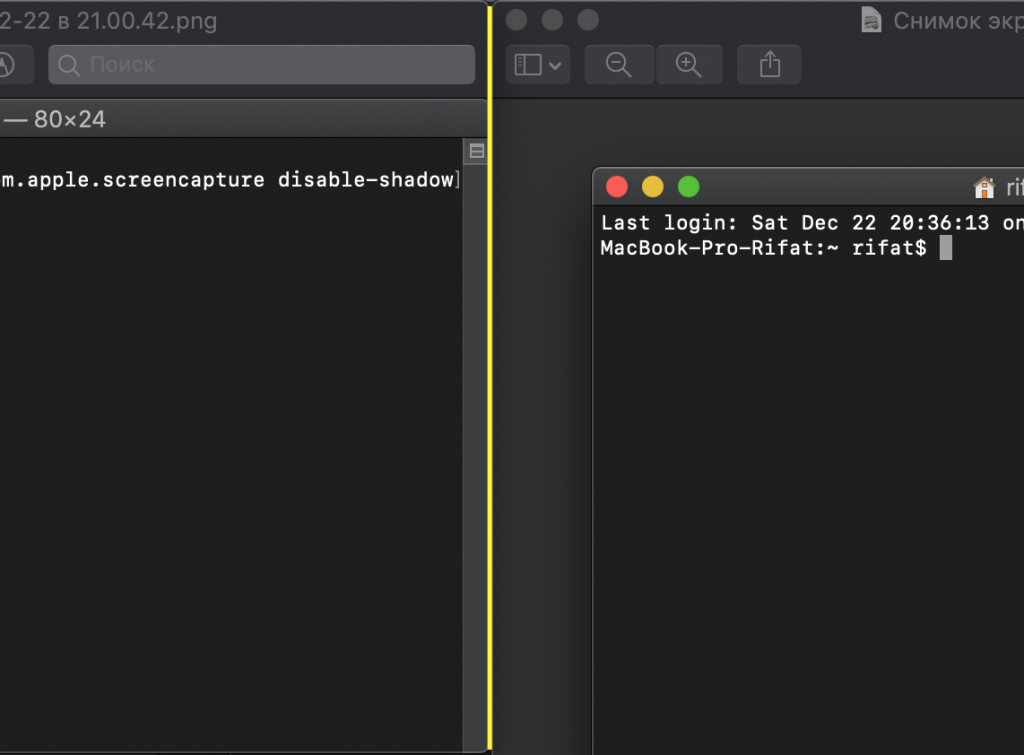Screen dimensions: 1024x755
Task: Click the markup pen icon in left toolbar
Action: tap(8, 65)
